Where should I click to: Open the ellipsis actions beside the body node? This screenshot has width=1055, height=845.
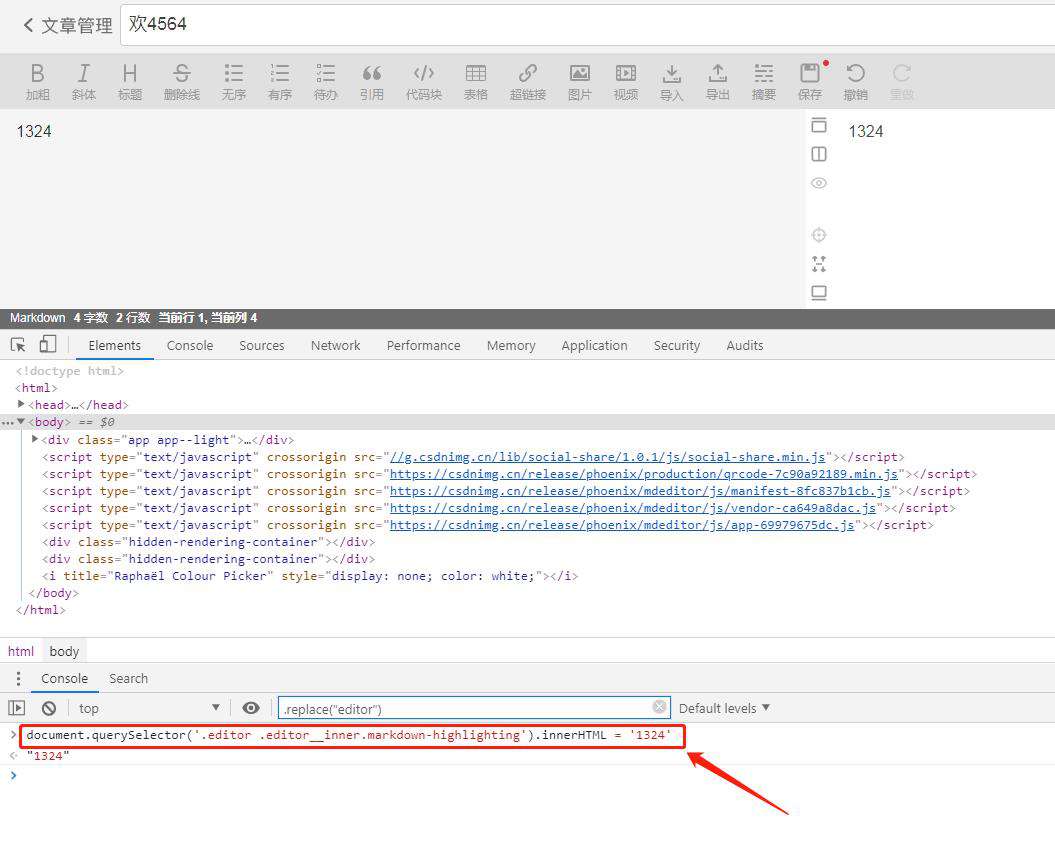[x=7, y=422]
